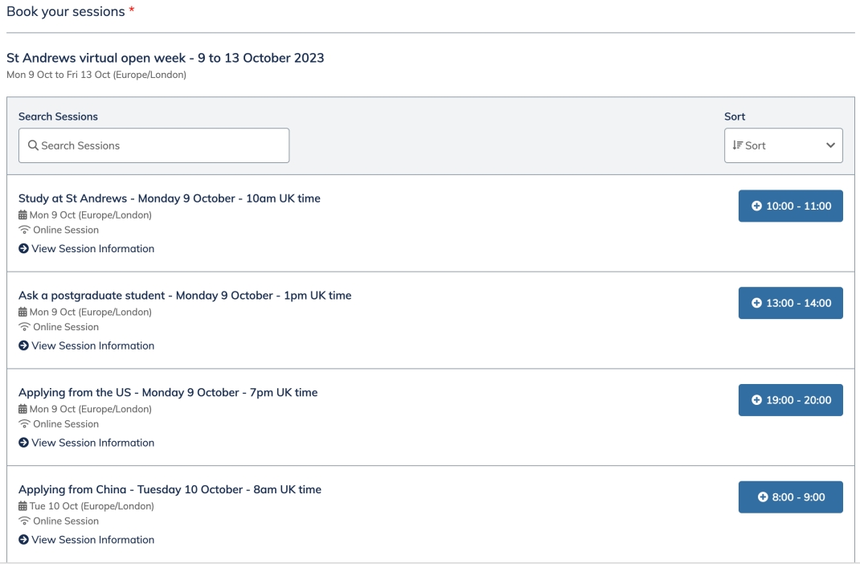
Task: Click calendar icon under Ask a postgraduate student
Action: (23, 312)
